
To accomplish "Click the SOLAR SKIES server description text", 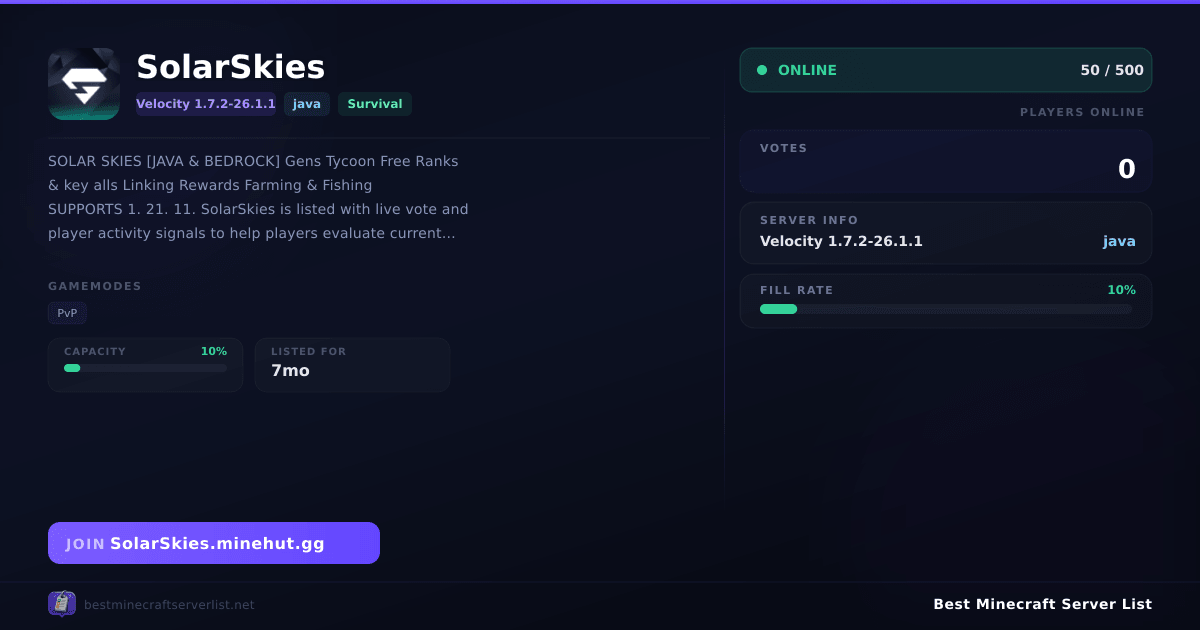I will [x=258, y=197].
